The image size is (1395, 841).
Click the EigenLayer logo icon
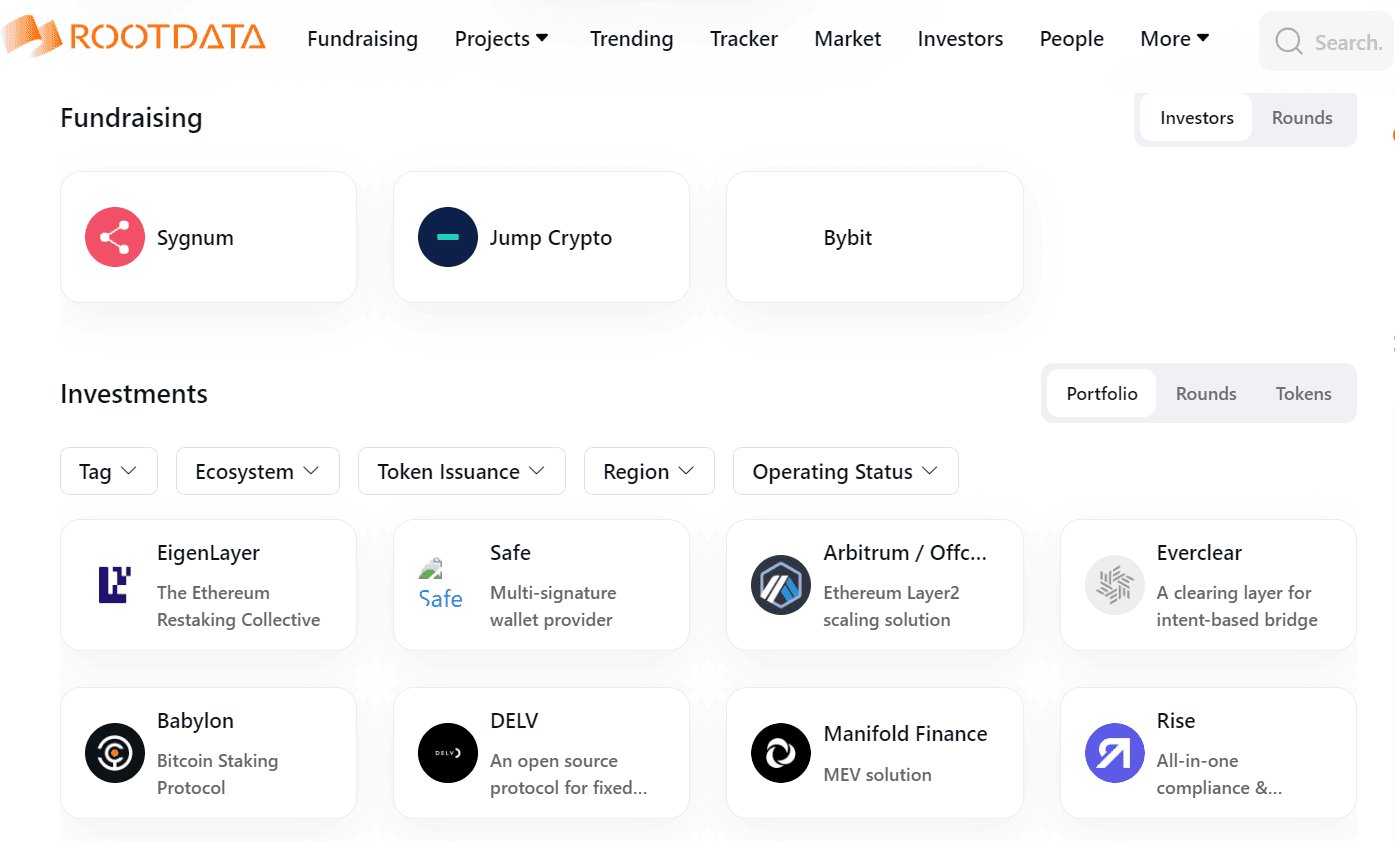(x=114, y=585)
